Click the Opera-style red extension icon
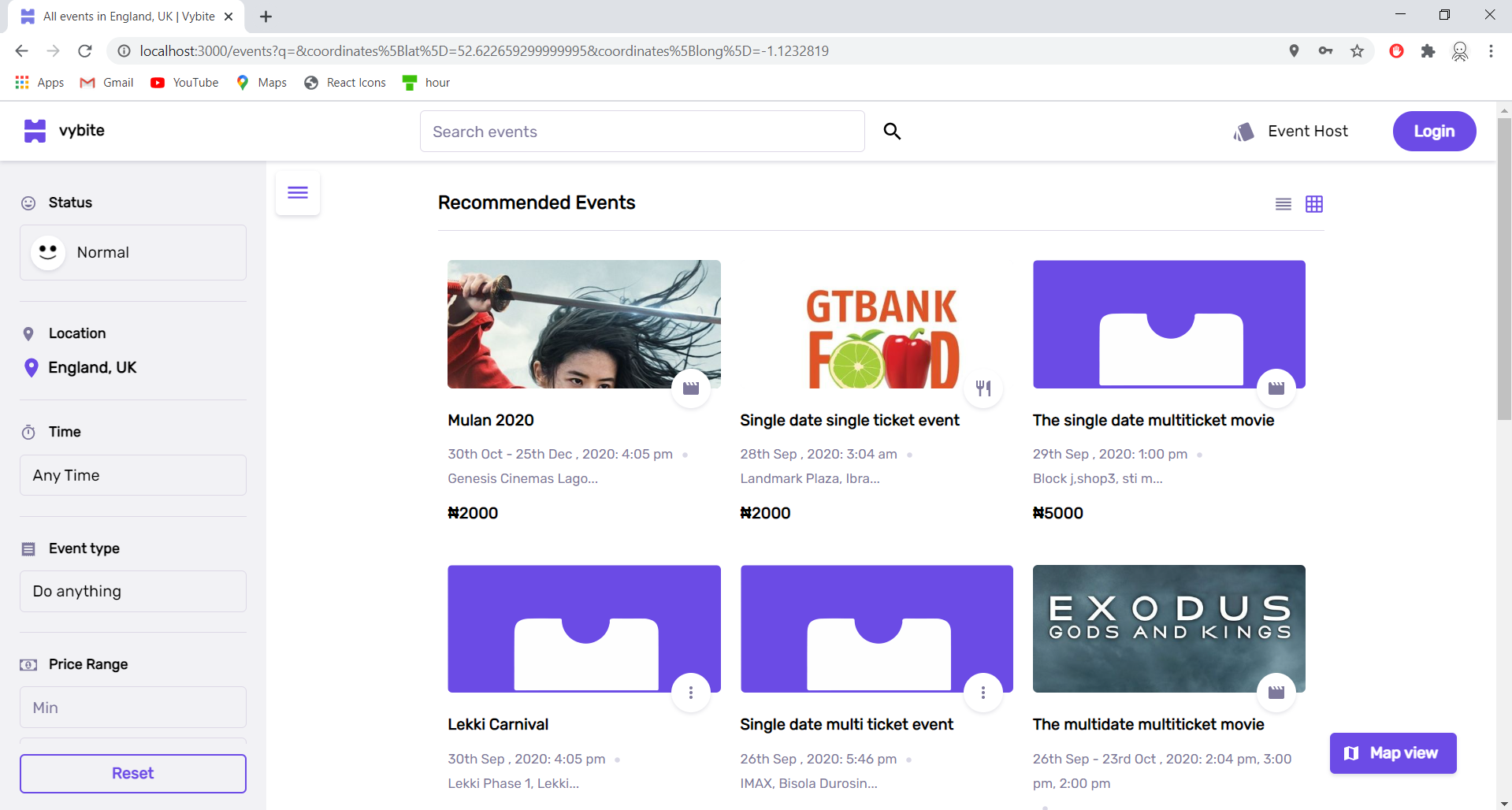The image size is (1512, 810). (x=1396, y=51)
